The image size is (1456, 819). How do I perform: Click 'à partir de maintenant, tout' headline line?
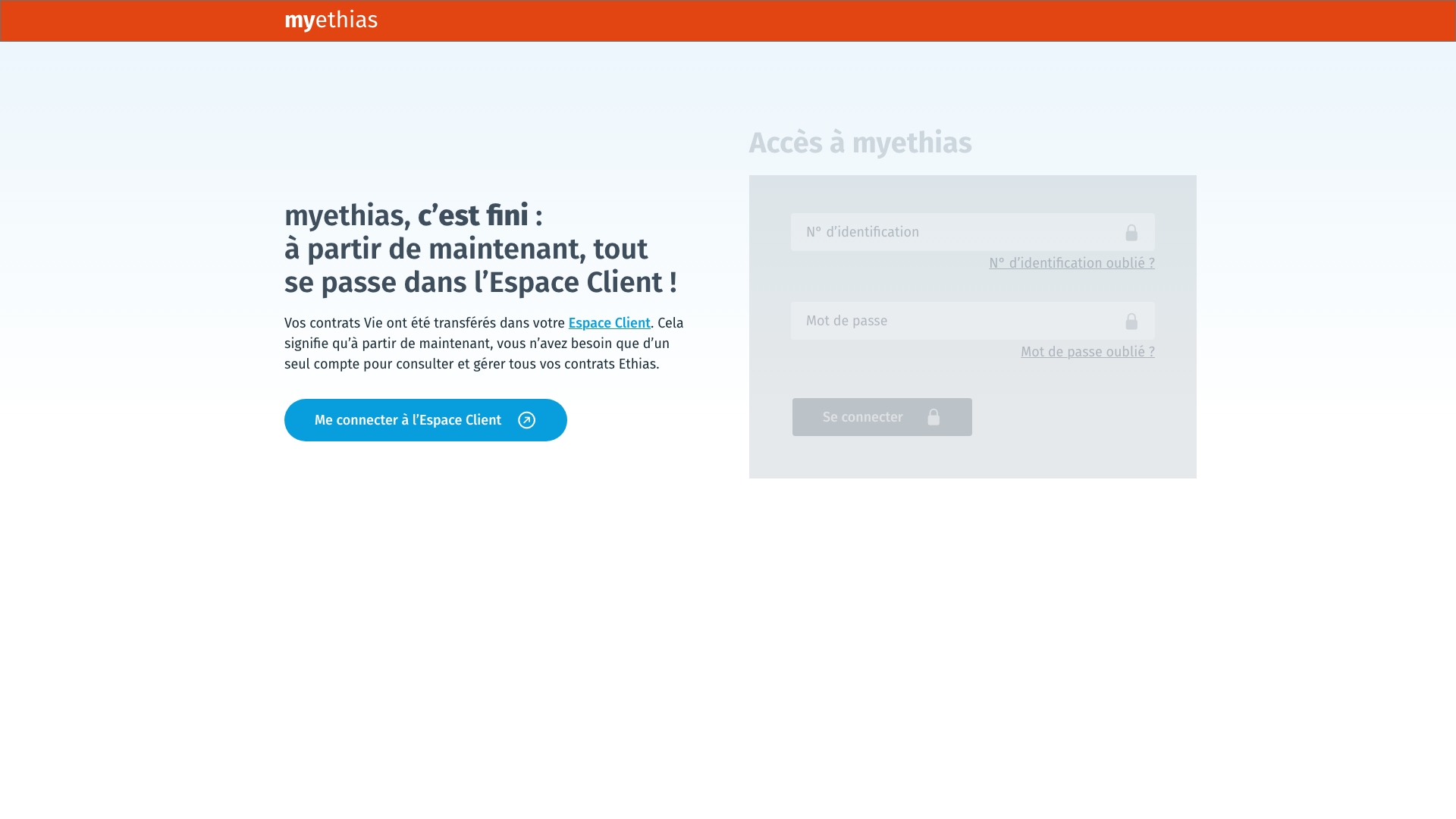point(466,249)
